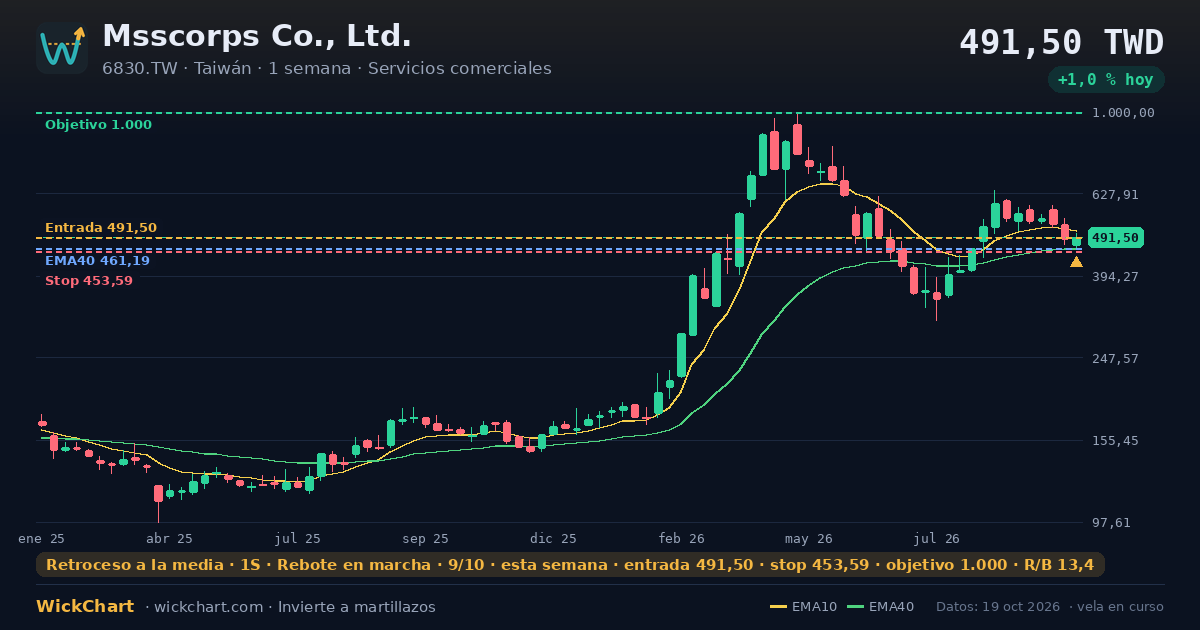Click the Stop 453,59 label
This screenshot has height=630, width=1200.
89,281
